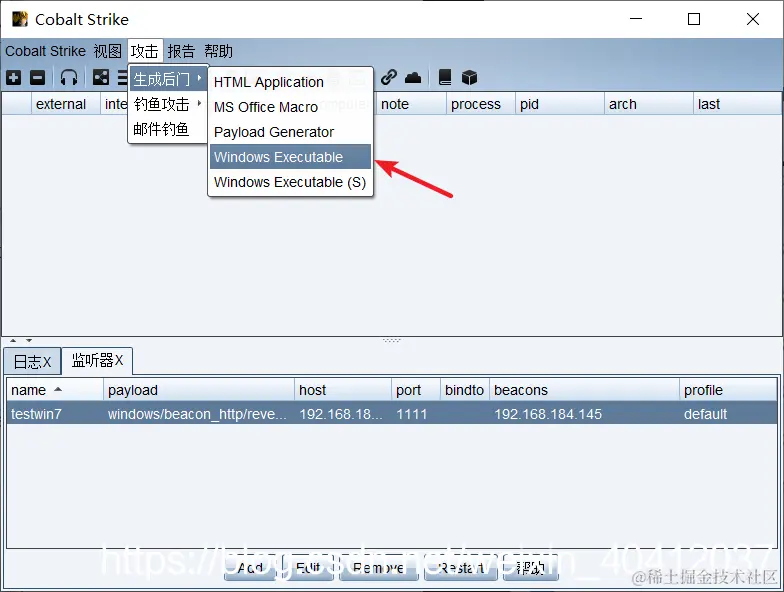Click the beacons value 192.168.184.145
This screenshot has height=592, width=784.
[584, 414]
